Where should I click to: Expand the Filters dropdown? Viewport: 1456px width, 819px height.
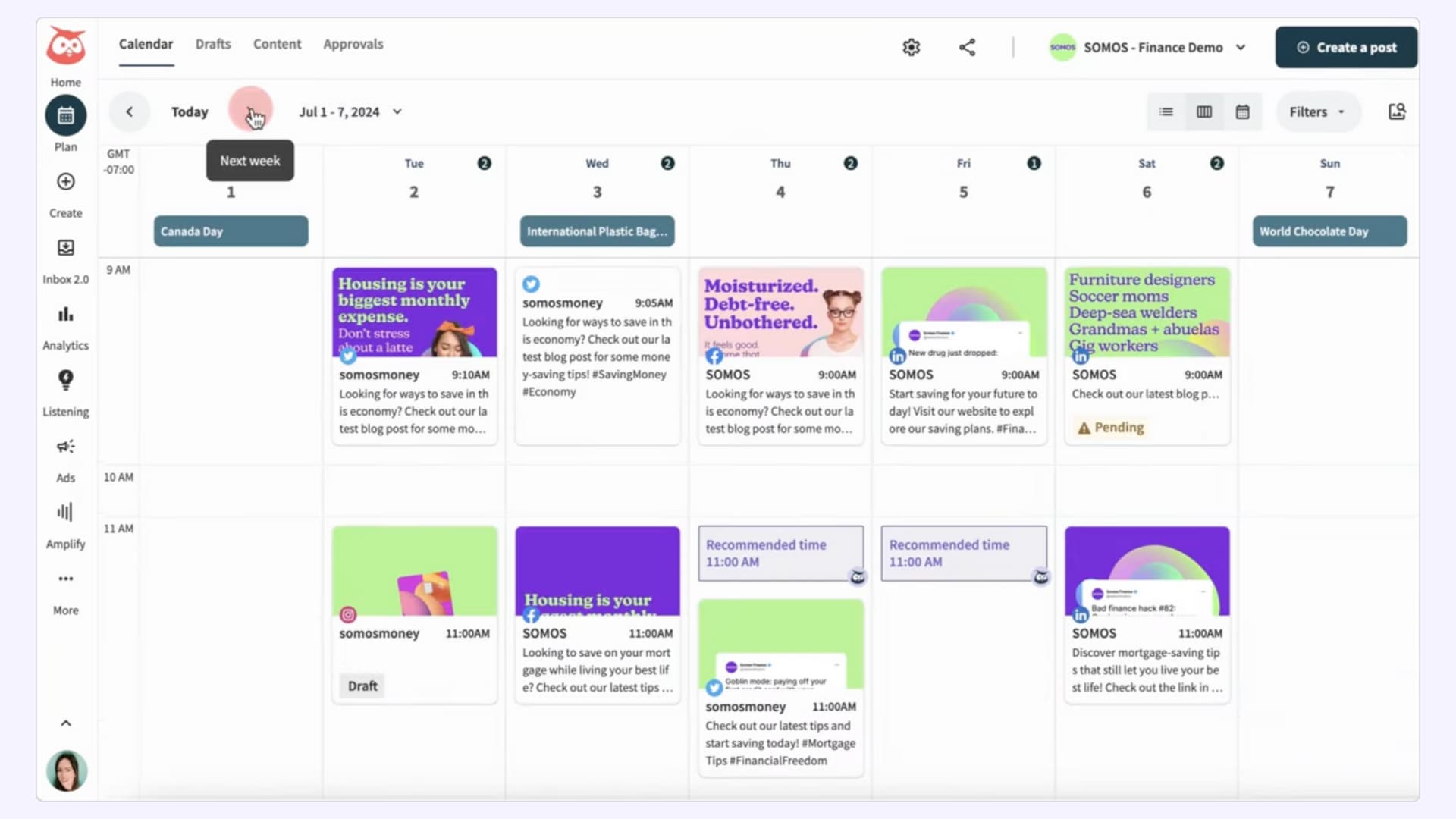click(1317, 111)
